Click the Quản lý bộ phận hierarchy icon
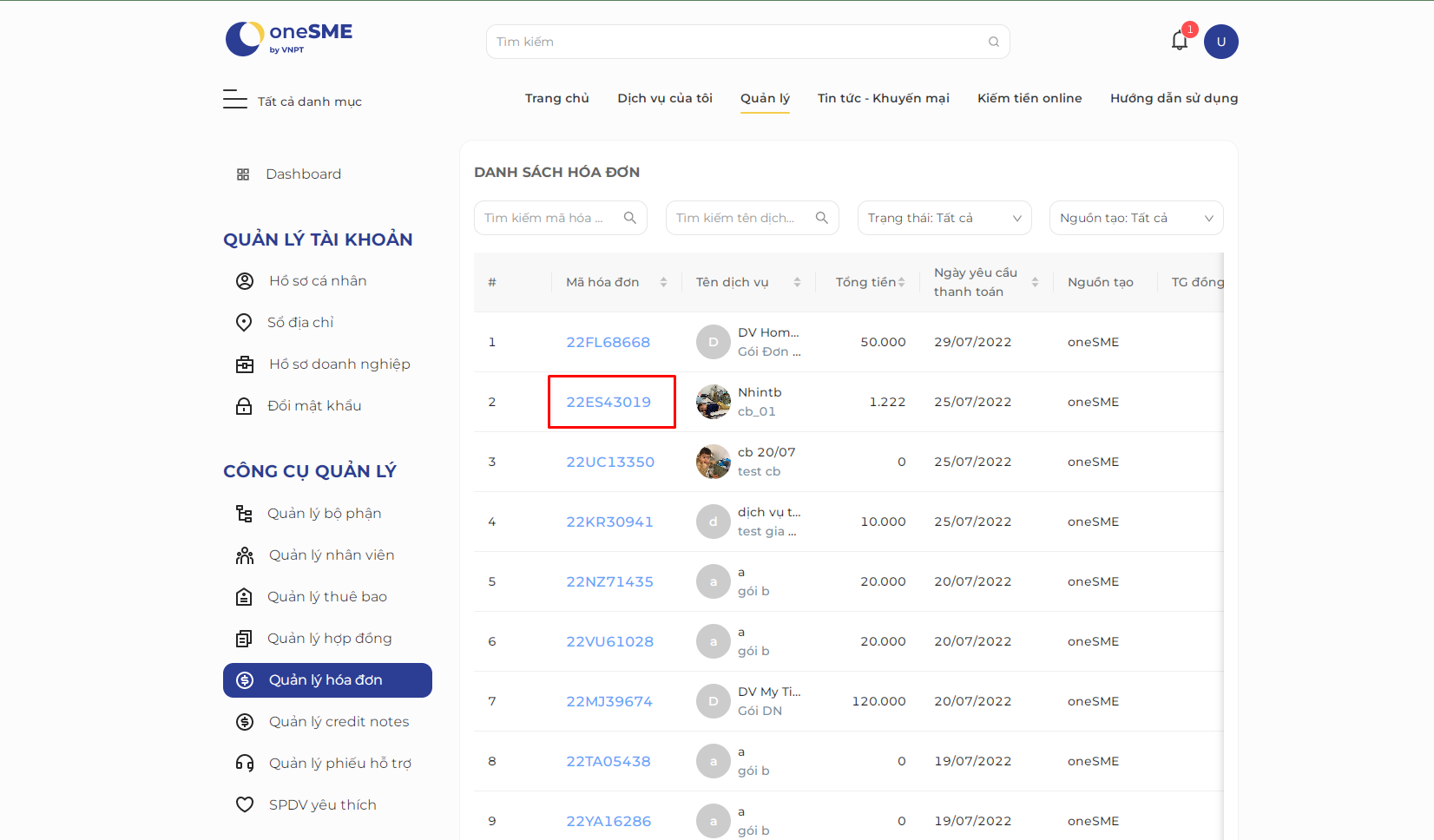 click(x=244, y=514)
